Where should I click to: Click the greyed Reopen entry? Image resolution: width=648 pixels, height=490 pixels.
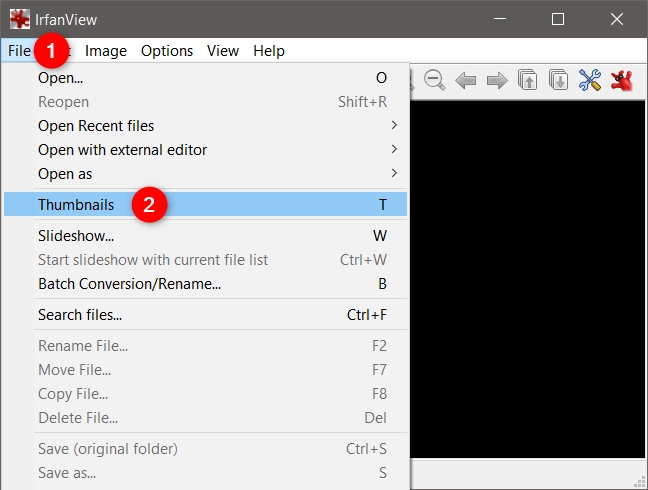[x=205, y=102]
